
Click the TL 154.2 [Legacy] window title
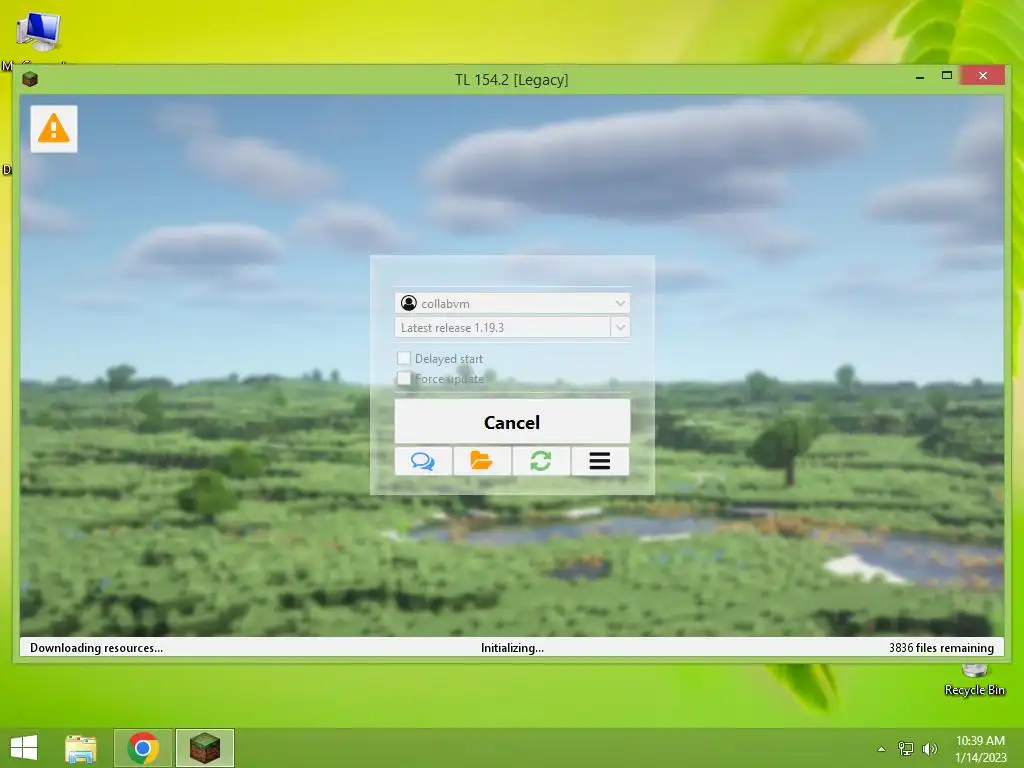click(511, 80)
